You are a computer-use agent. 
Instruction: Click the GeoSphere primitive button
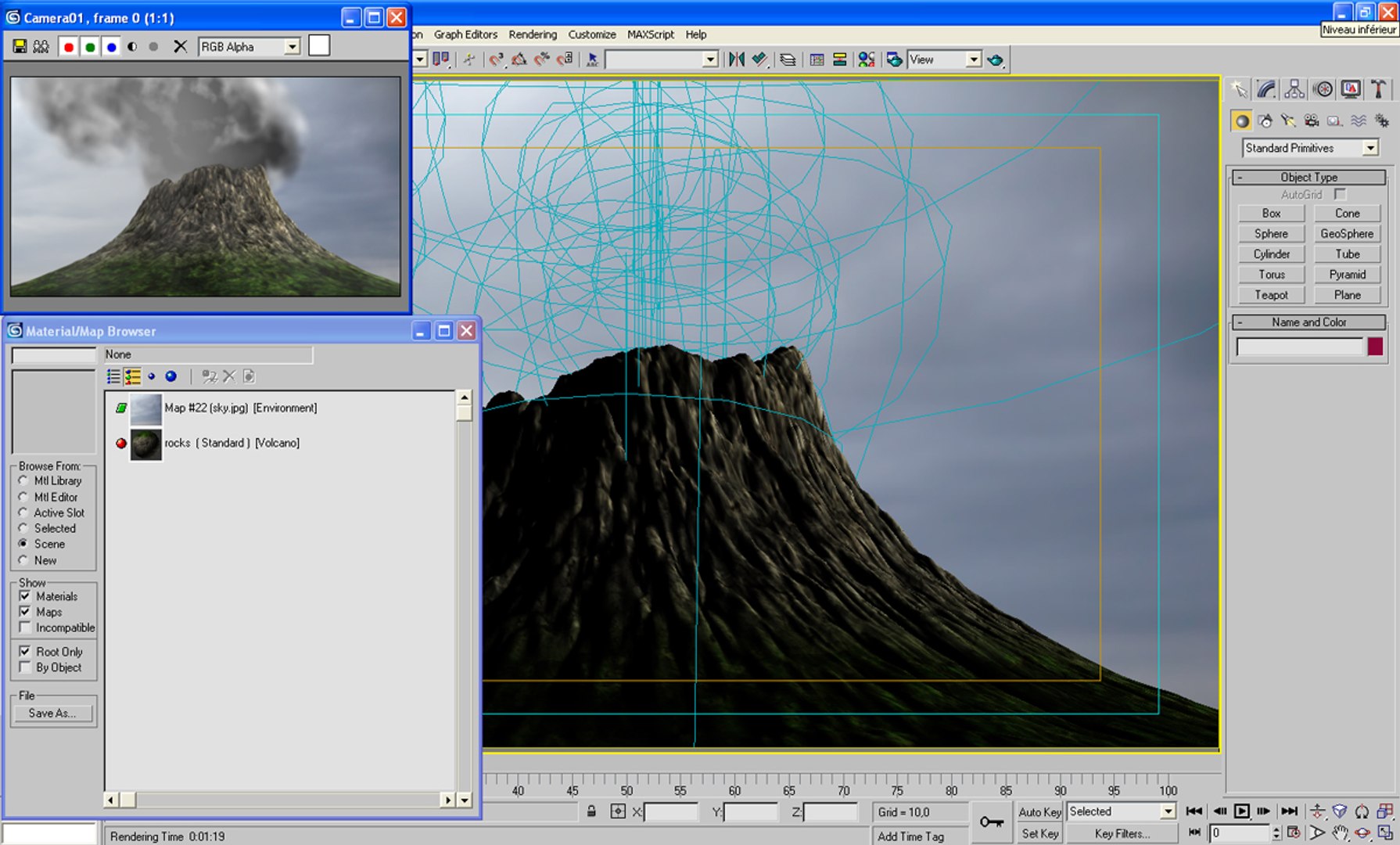point(1347,234)
